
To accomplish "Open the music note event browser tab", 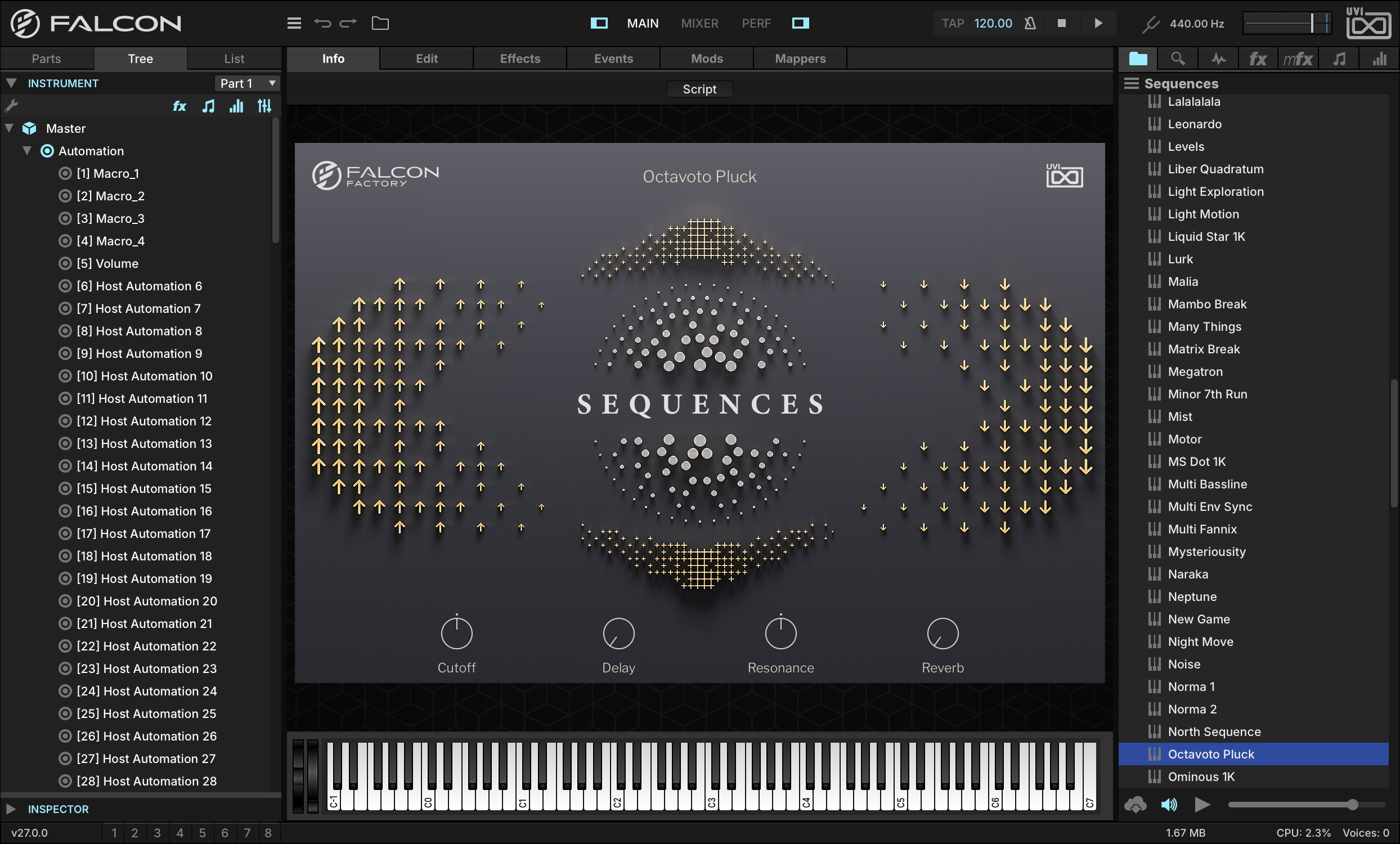I will [x=1339, y=59].
